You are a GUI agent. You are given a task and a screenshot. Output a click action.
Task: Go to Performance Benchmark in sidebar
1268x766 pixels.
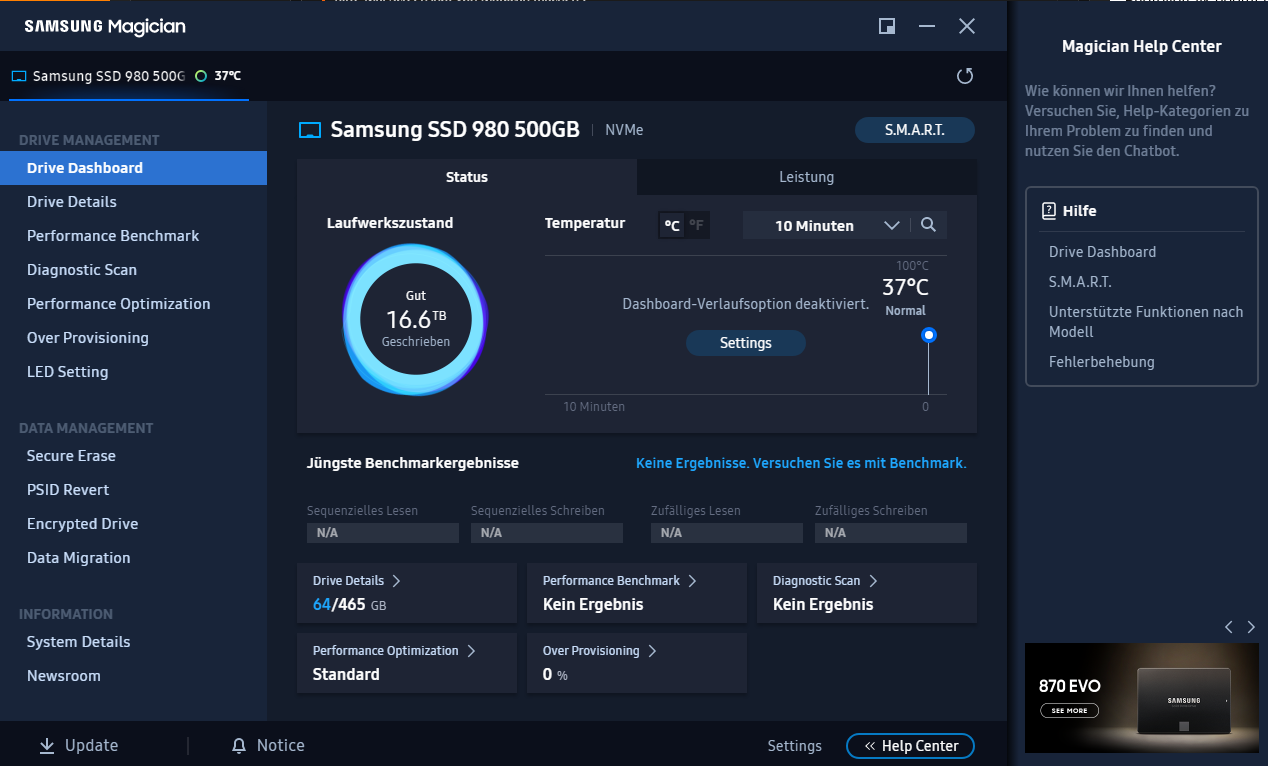click(133, 236)
